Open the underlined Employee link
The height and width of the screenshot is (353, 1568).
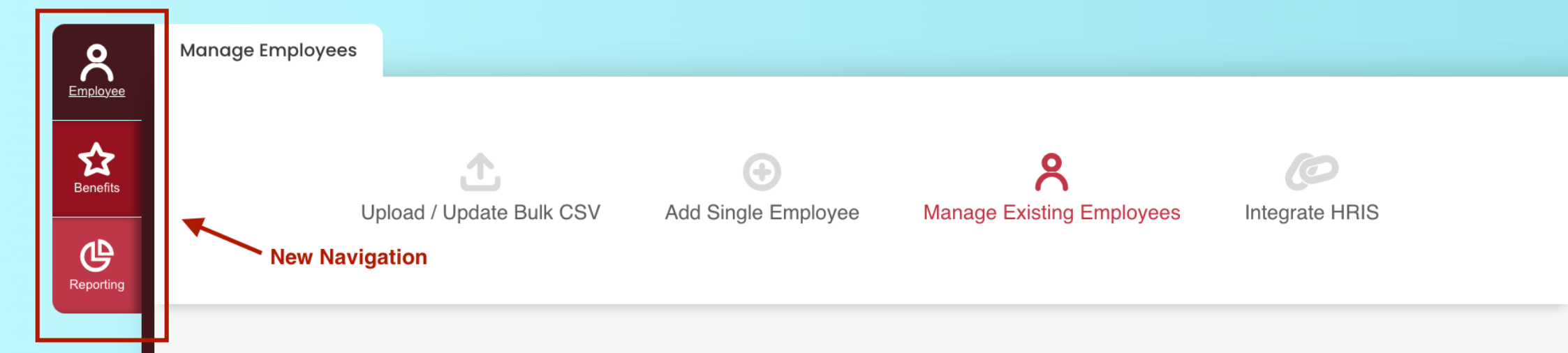click(x=96, y=91)
